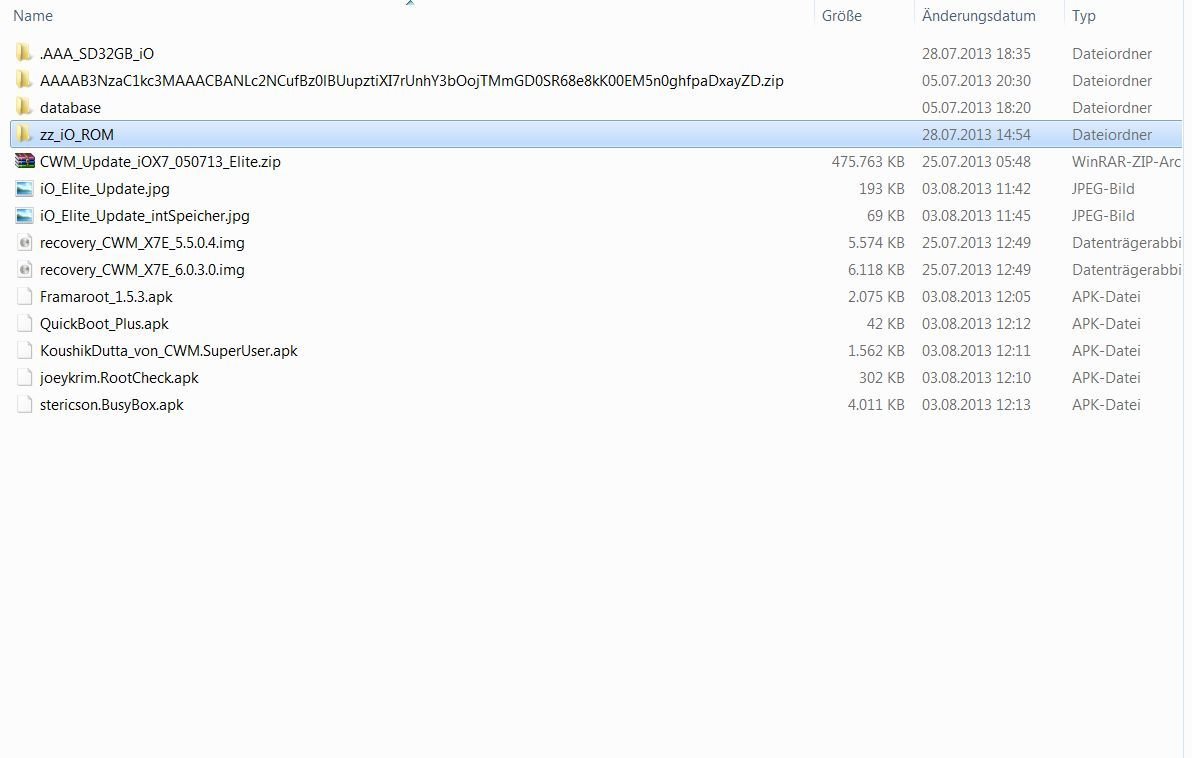Sort by the Typ column header
This screenshot has height=758, width=1192.
(x=1083, y=16)
